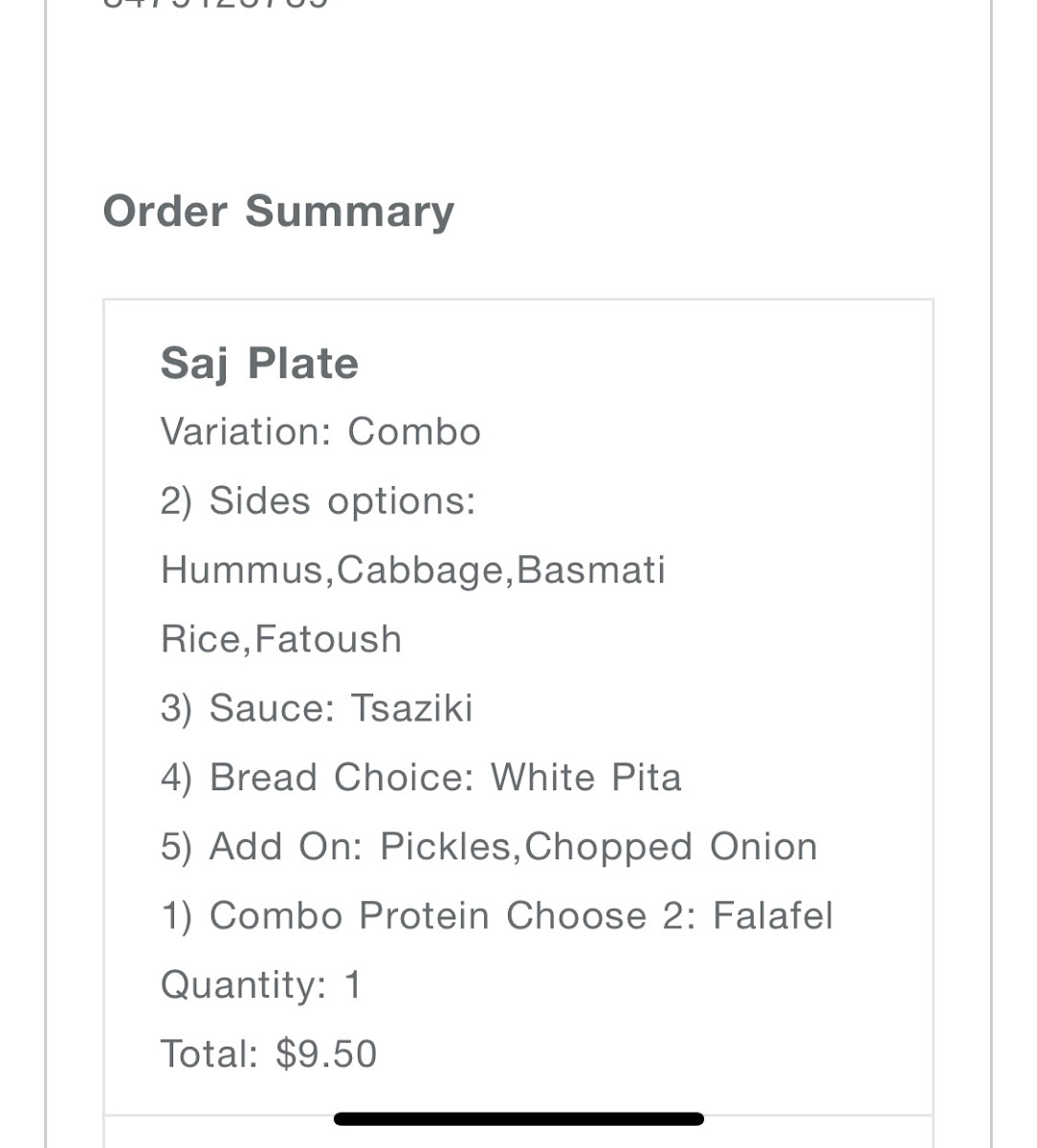Click the Sauce: Tsaziki line
Image resolution: width=1037 pixels, height=1148 pixels.
[317, 708]
